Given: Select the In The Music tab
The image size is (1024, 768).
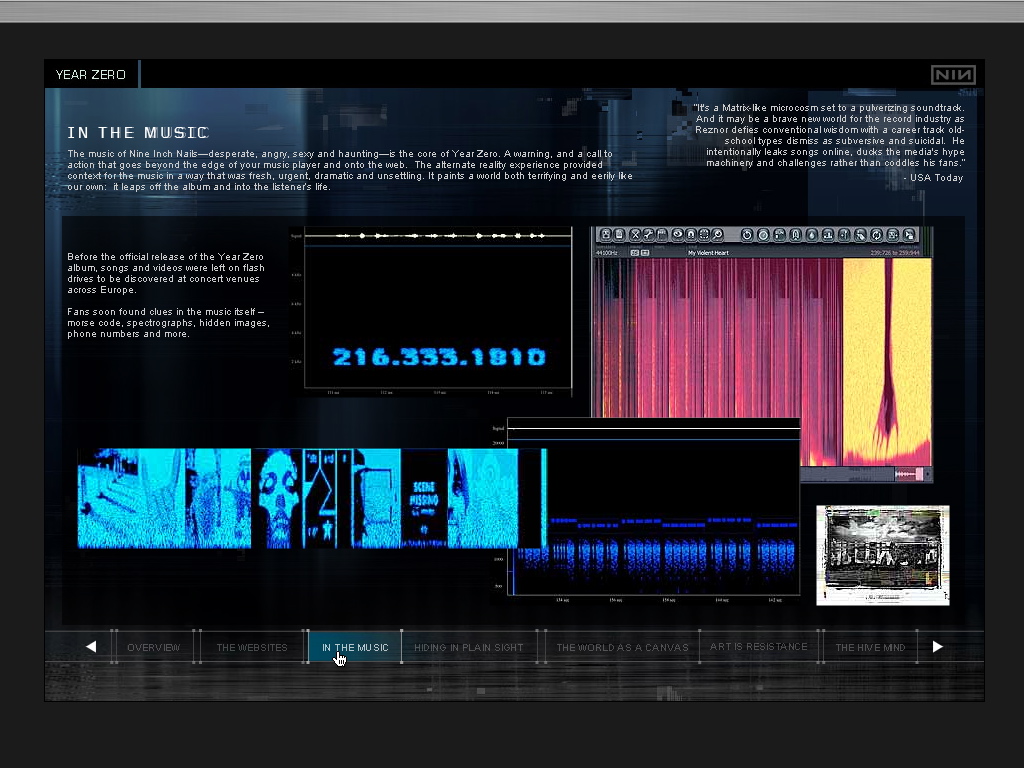Looking at the screenshot, I should tap(355, 647).
